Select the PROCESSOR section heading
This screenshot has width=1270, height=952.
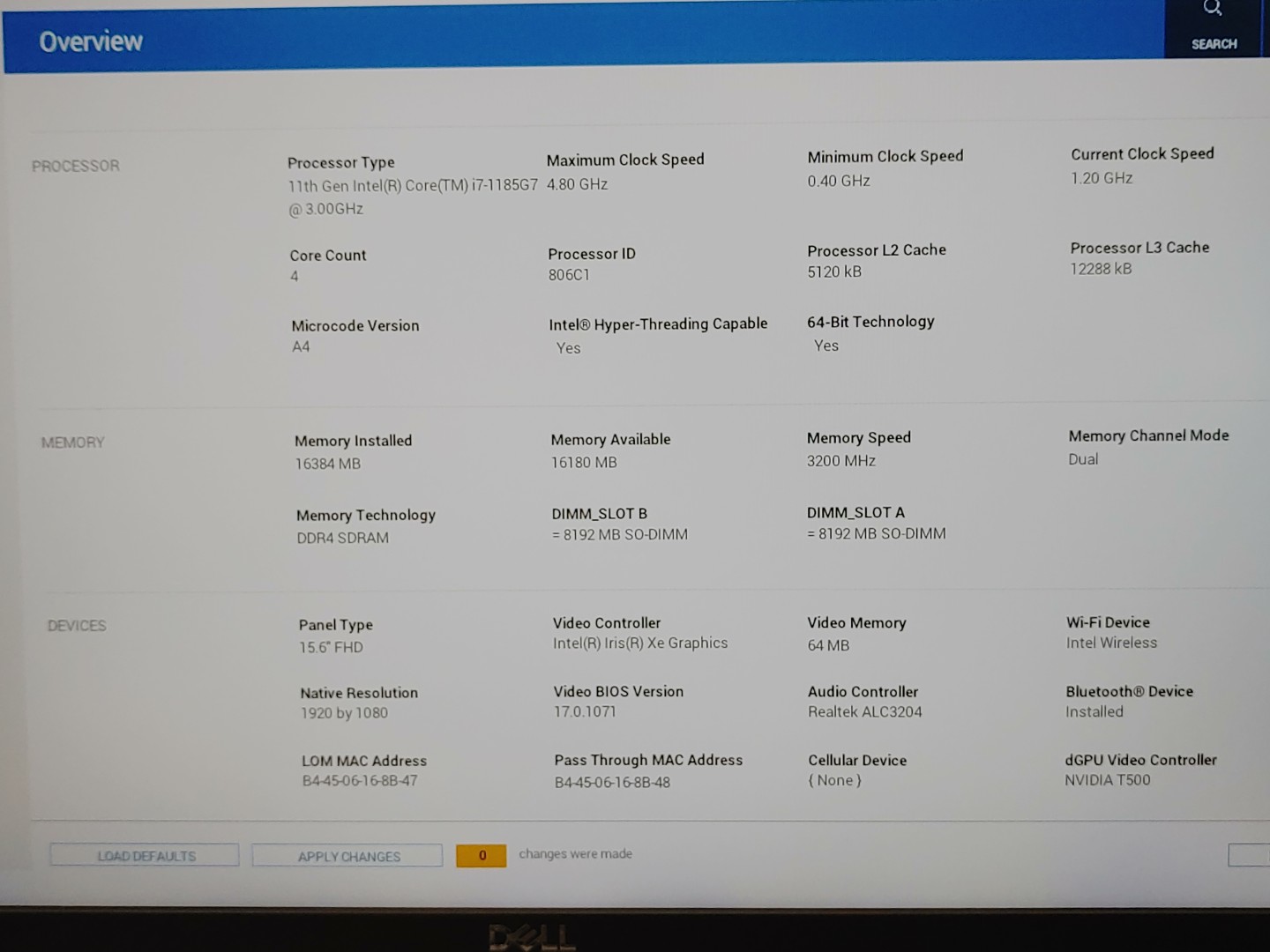[76, 166]
